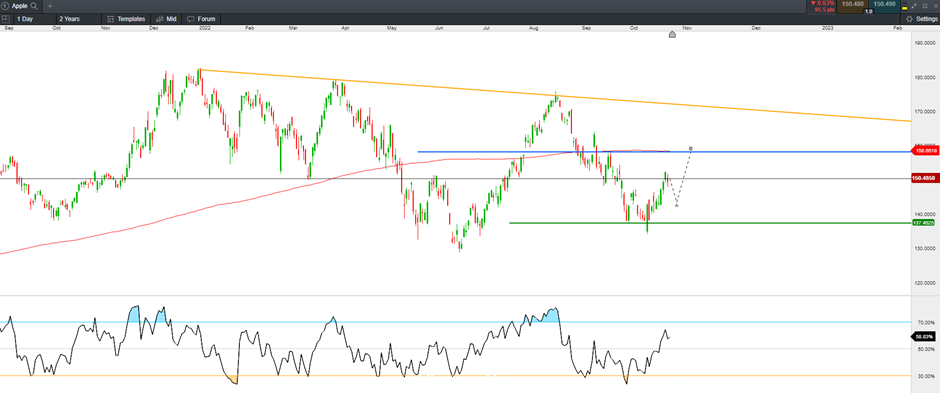The width and height of the screenshot is (940, 393).
Task: Click the buy price 150.490
Action: tap(885, 5)
